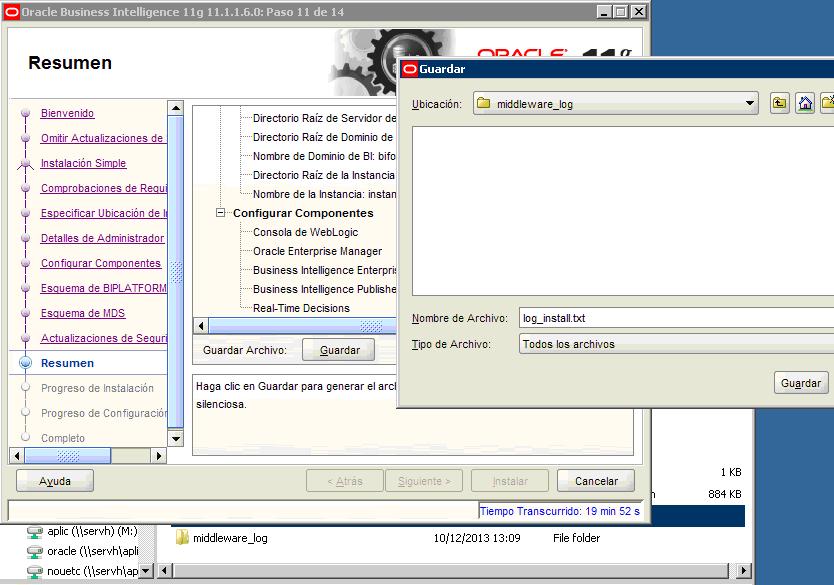This screenshot has height=585, width=834.
Task: Open Esquema de BIPLATFORM step link
Action: point(104,288)
